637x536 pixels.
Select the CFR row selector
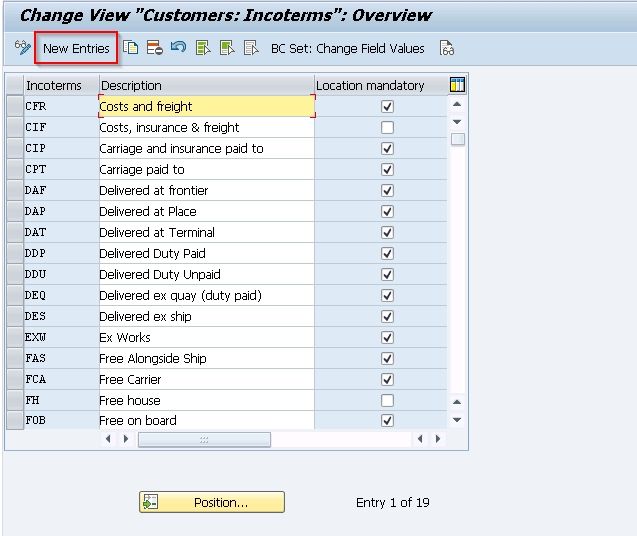click(x=15, y=106)
